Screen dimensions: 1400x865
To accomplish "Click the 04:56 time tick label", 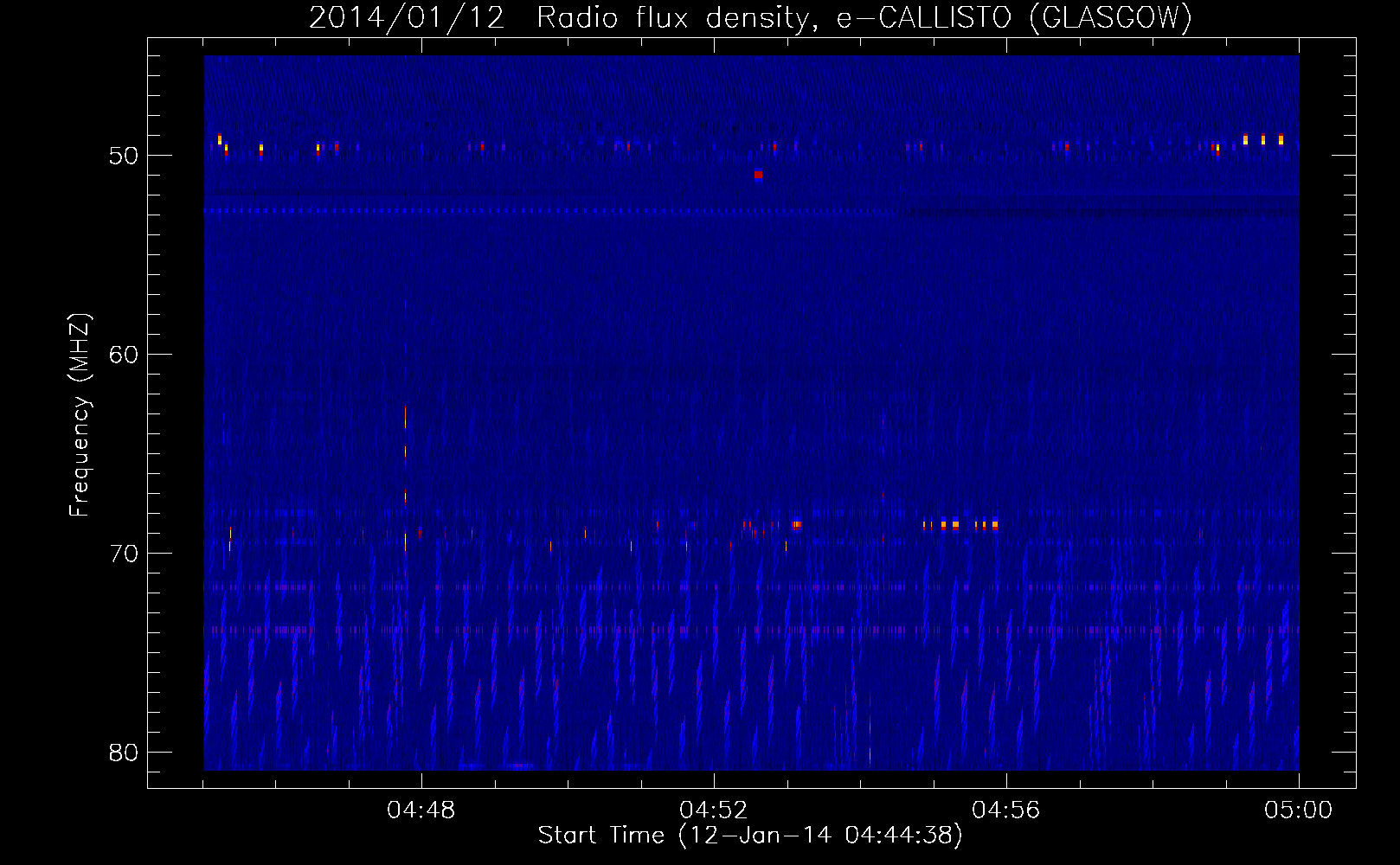I will (1006, 811).
